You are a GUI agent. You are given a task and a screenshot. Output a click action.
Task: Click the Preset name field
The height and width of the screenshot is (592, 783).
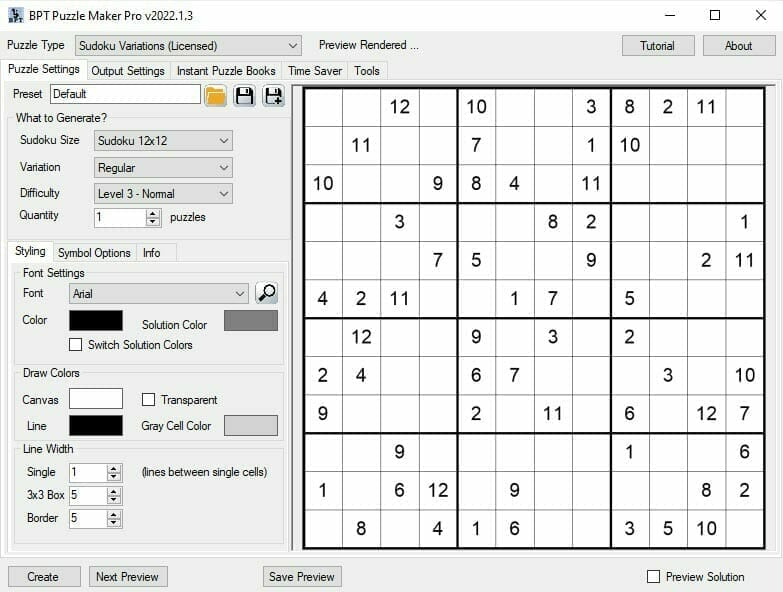coord(125,94)
